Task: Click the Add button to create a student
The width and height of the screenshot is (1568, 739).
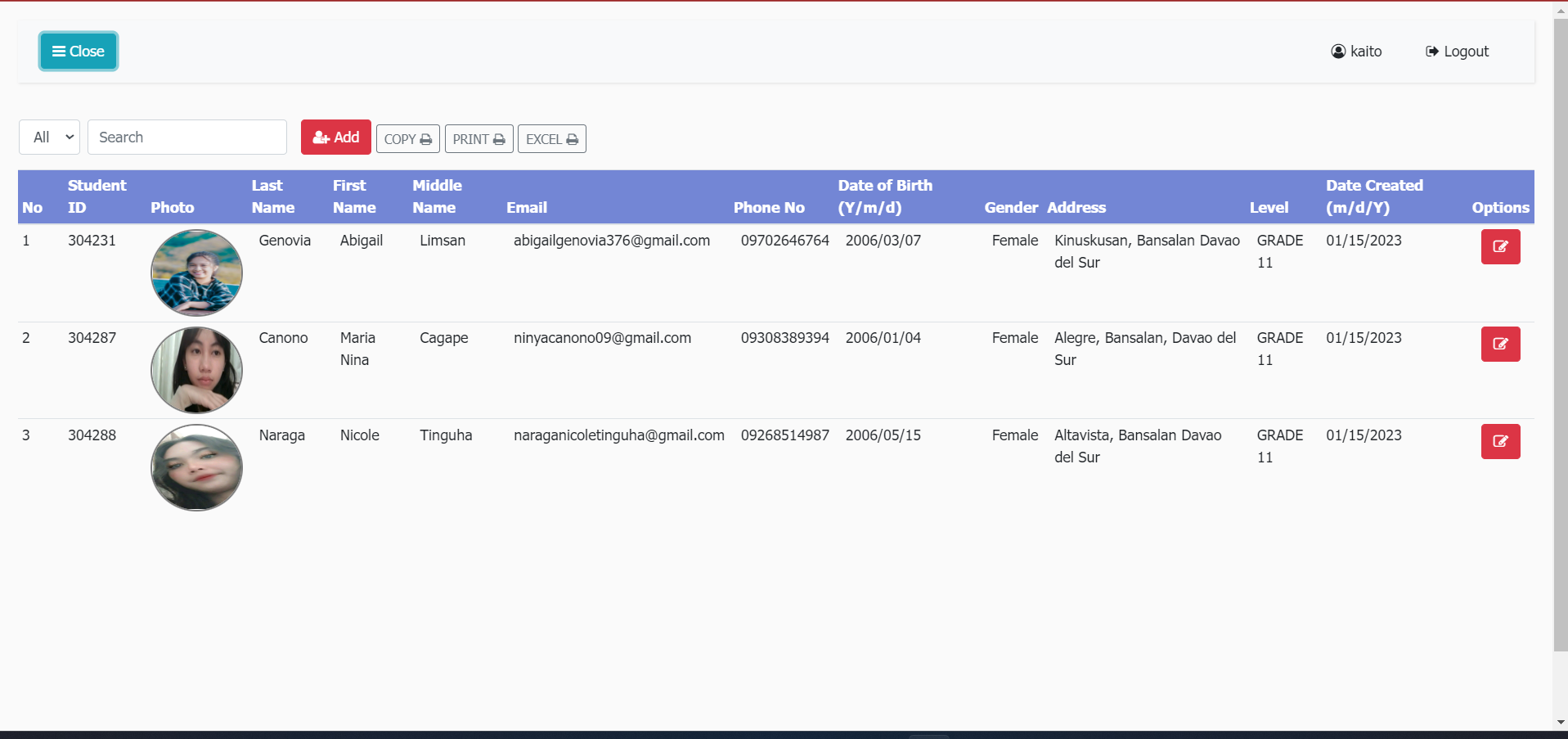Action: pos(335,137)
